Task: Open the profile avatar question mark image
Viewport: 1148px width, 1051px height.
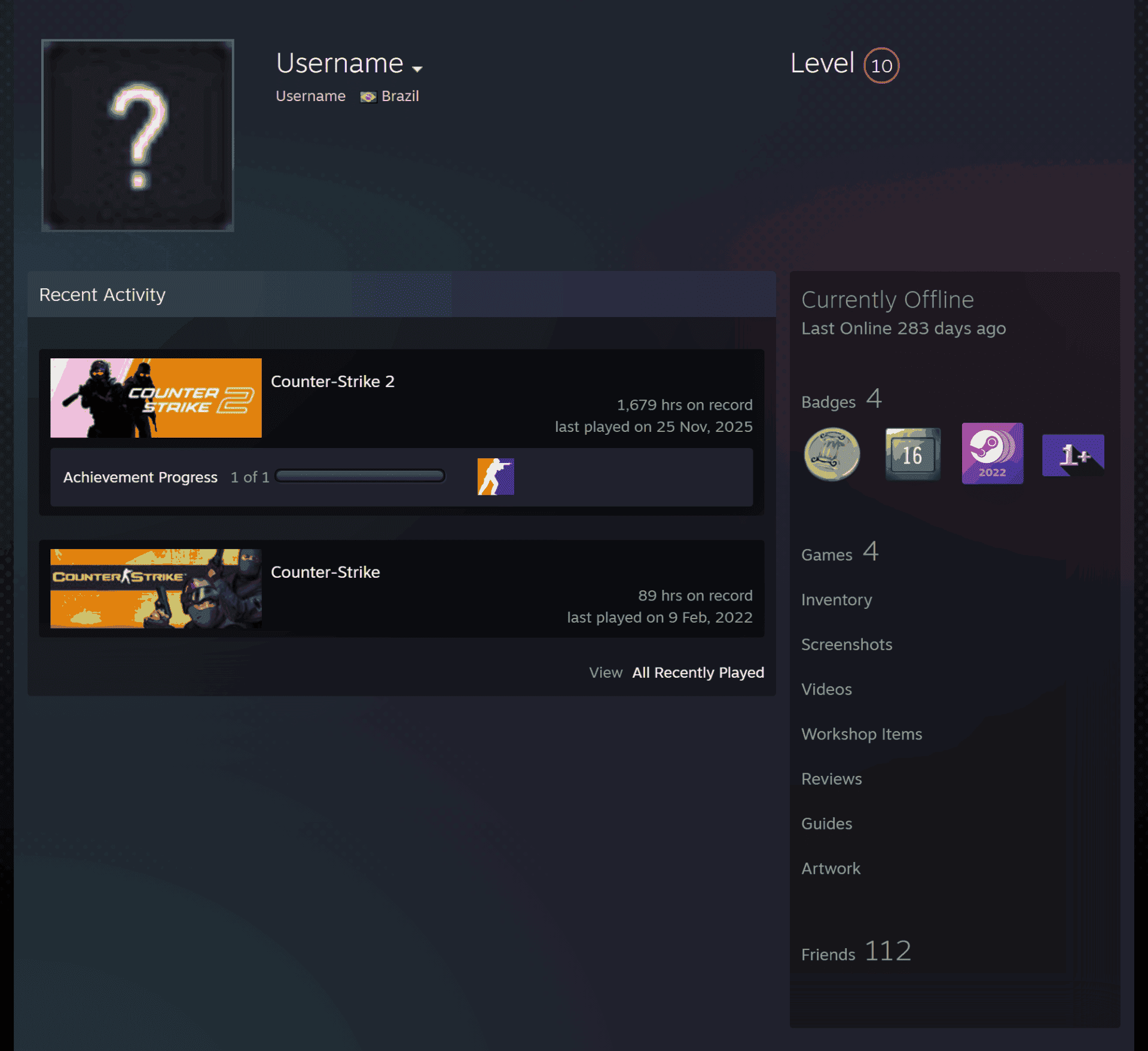Action: pyautogui.click(x=138, y=135)
